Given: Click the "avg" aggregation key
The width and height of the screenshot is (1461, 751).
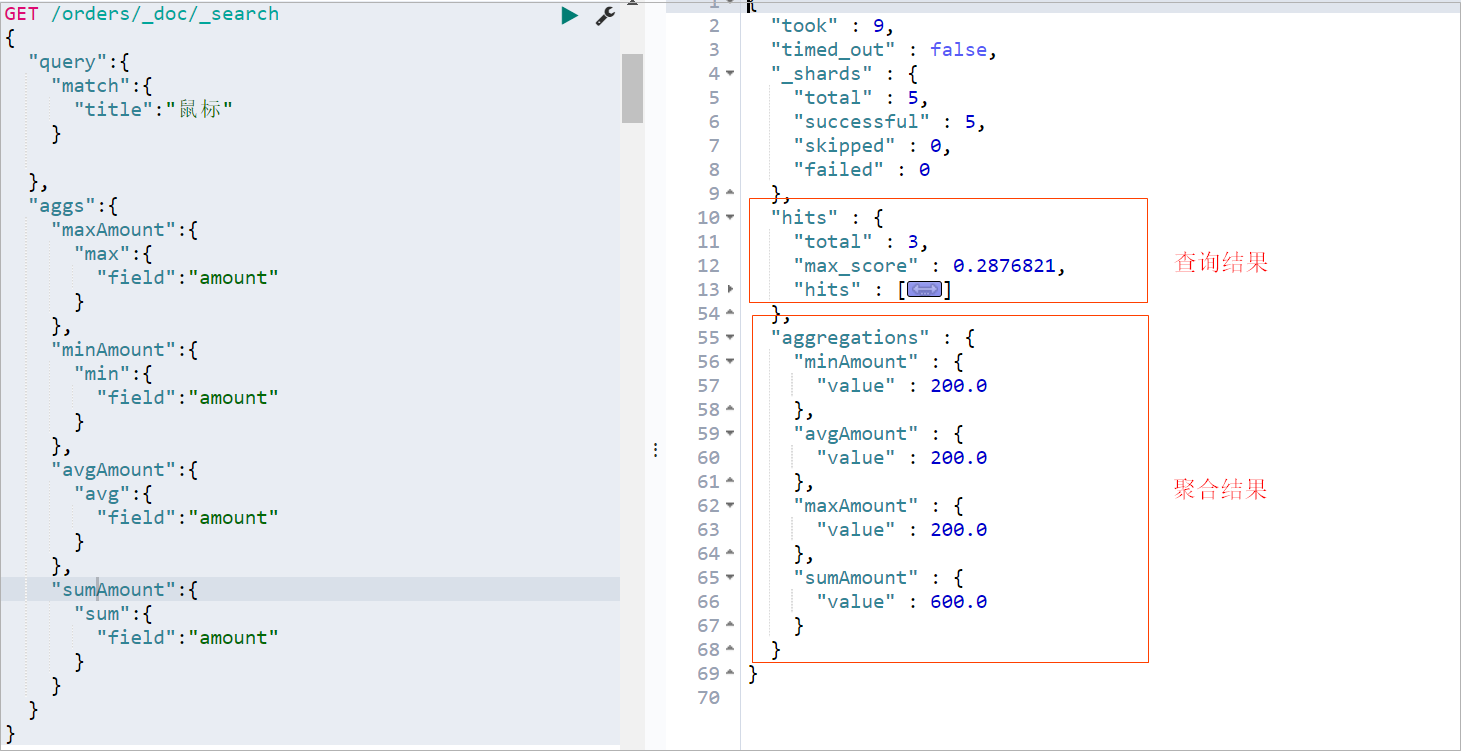Looking at the screenshot, I should point(102,494).
